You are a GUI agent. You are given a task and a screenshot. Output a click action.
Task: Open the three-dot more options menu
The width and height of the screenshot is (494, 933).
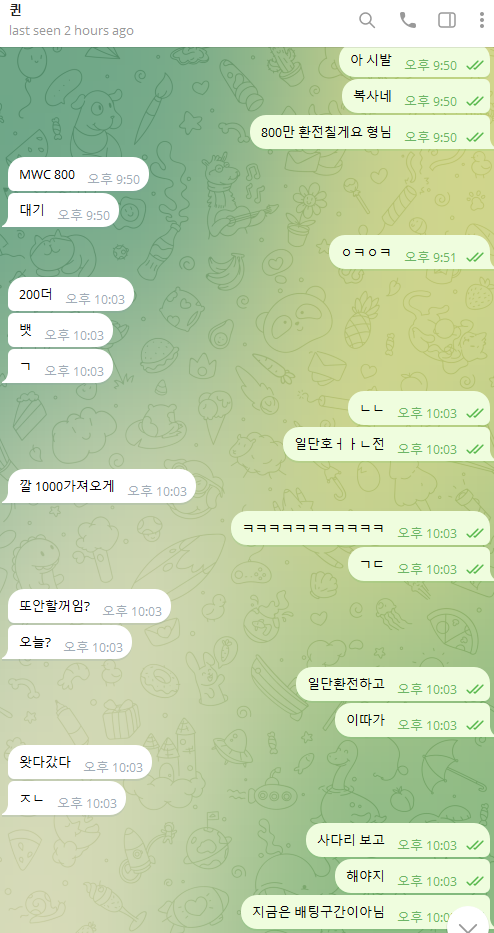482,20
